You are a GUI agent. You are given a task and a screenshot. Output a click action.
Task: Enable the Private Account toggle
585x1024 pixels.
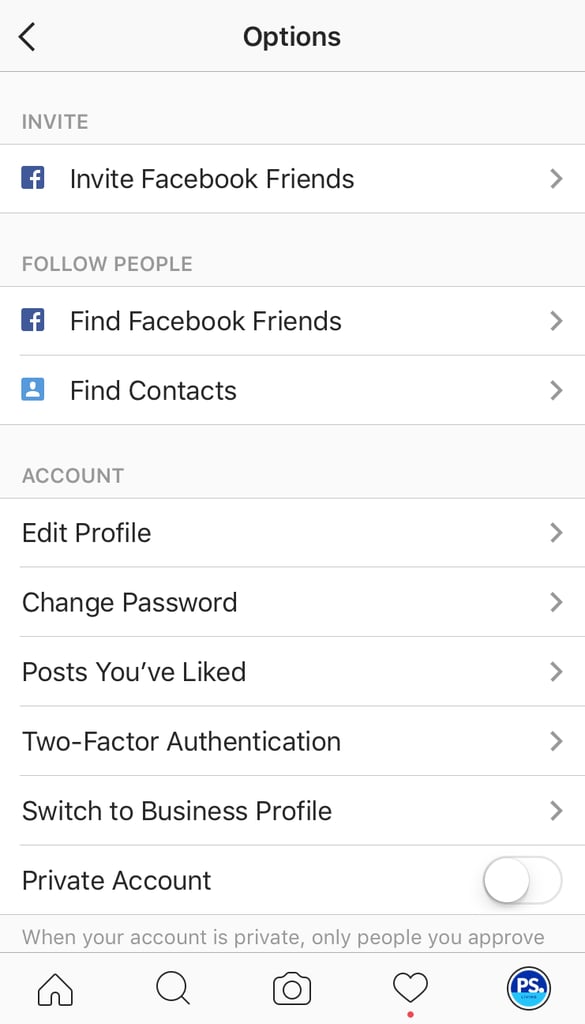521,880
